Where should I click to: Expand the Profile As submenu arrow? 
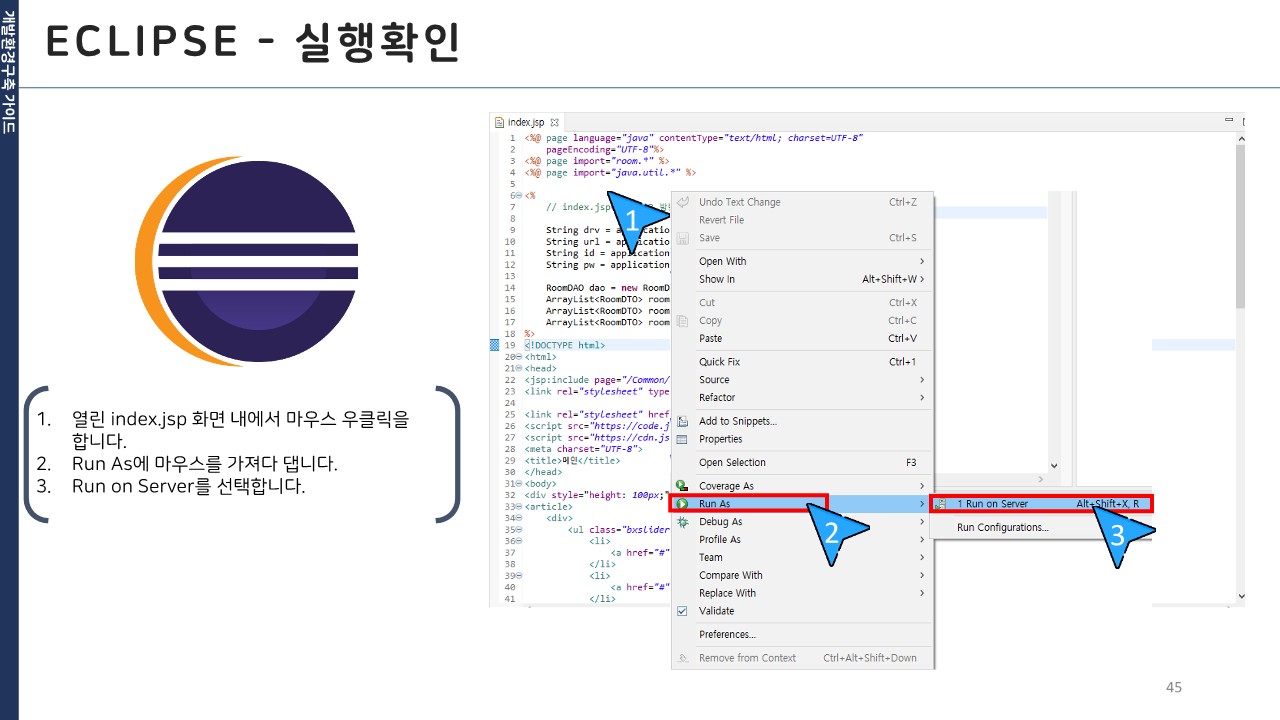[x=922, y=540]
